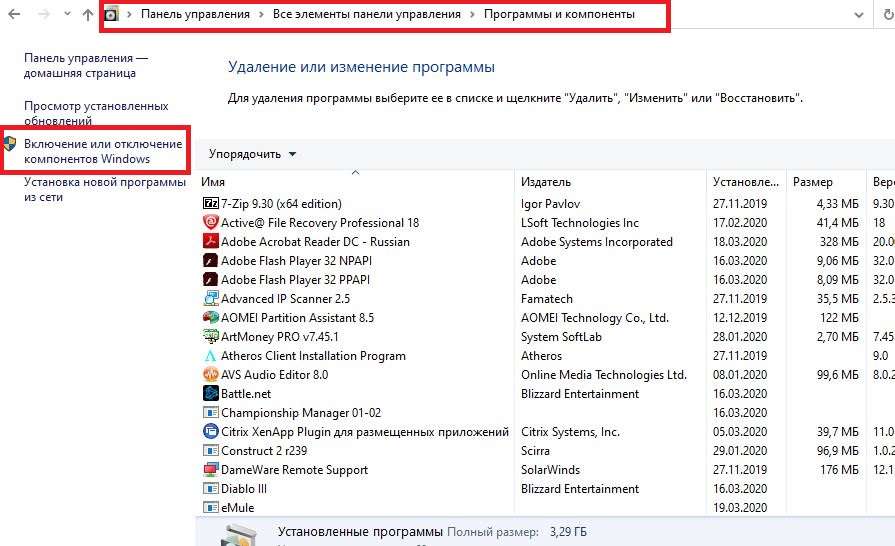The width and height of the screenshot is (895, 546).
Task: Open the Упорядочить dropdown menu
Action: [252, 154]
